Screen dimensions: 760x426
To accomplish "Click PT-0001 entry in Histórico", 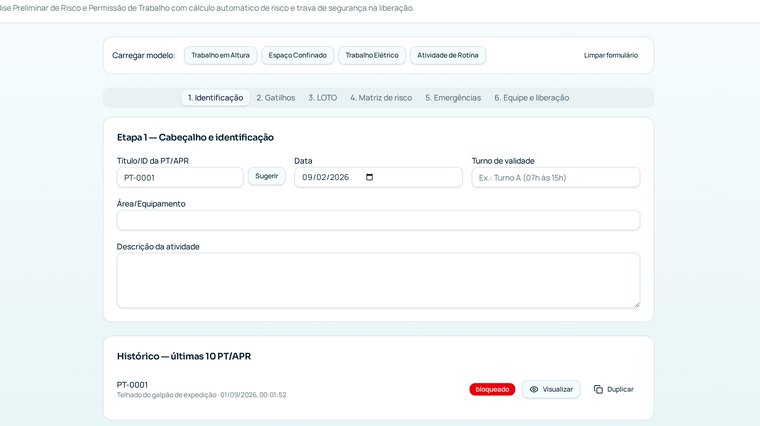I will pos(132,385).
